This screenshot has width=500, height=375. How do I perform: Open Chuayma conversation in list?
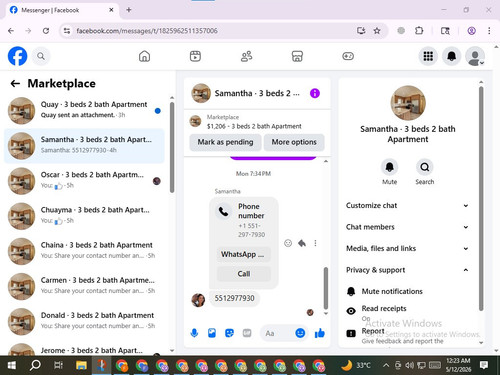(84, 216)
